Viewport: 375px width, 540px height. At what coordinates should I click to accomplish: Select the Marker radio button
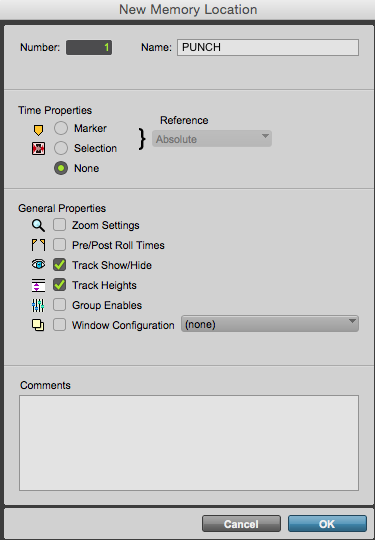pyautogui.click(x=61, y=128)
